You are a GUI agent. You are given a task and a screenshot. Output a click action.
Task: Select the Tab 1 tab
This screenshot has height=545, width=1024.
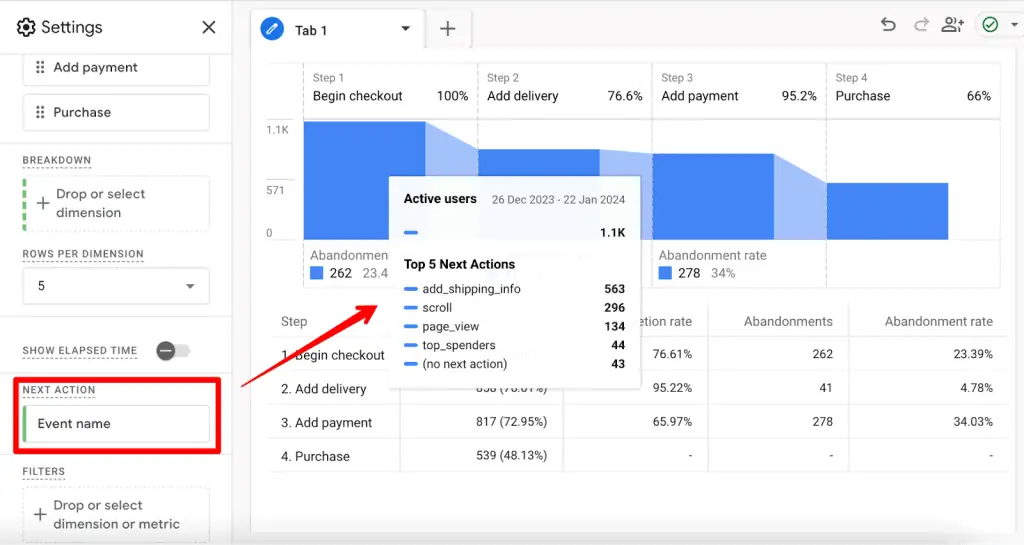pyautogui.click(x=337, y=29)
